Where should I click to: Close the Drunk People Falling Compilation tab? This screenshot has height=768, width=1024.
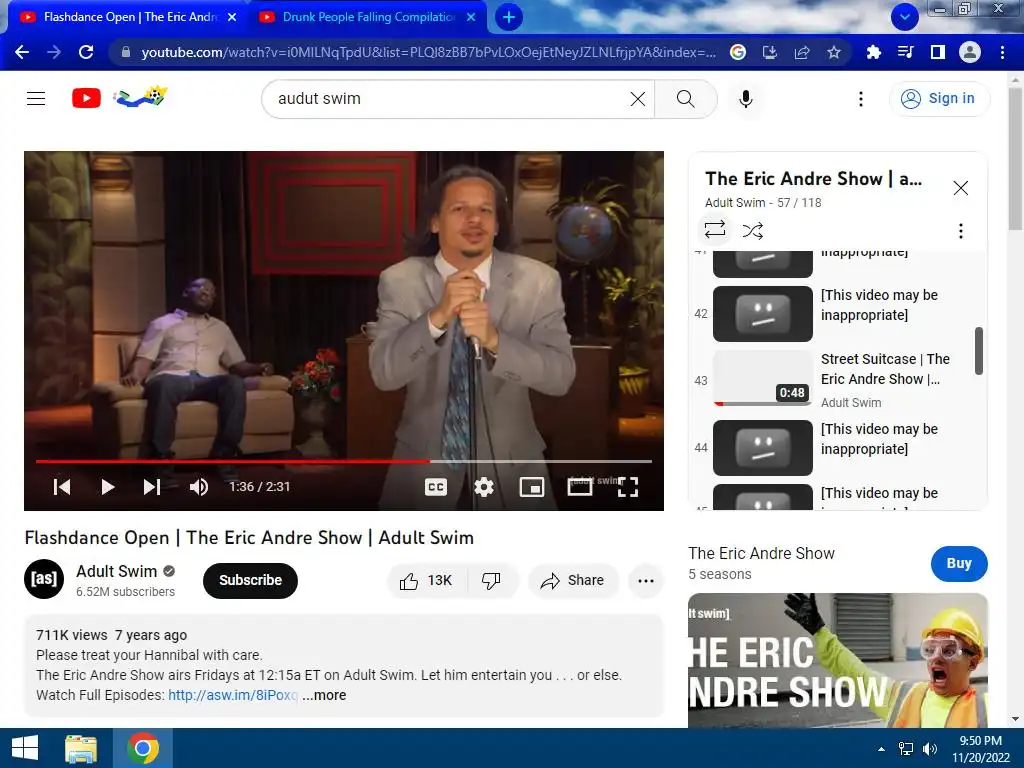point(471,17)
